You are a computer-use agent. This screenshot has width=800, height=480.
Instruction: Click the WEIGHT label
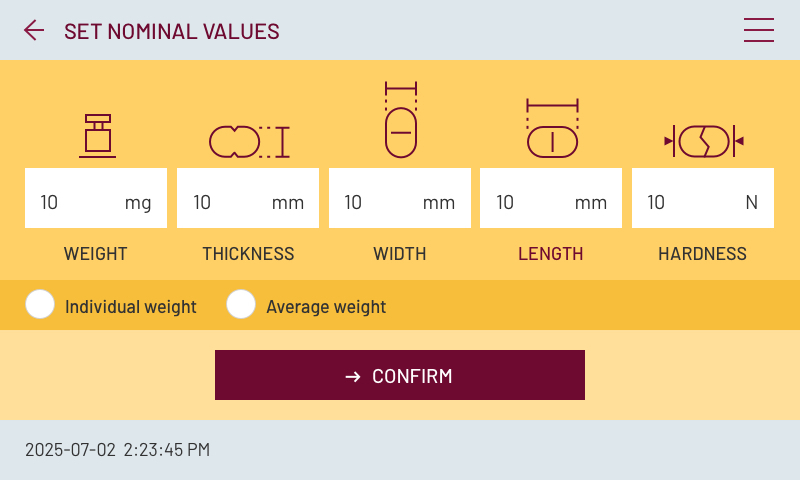click(96, 254)
